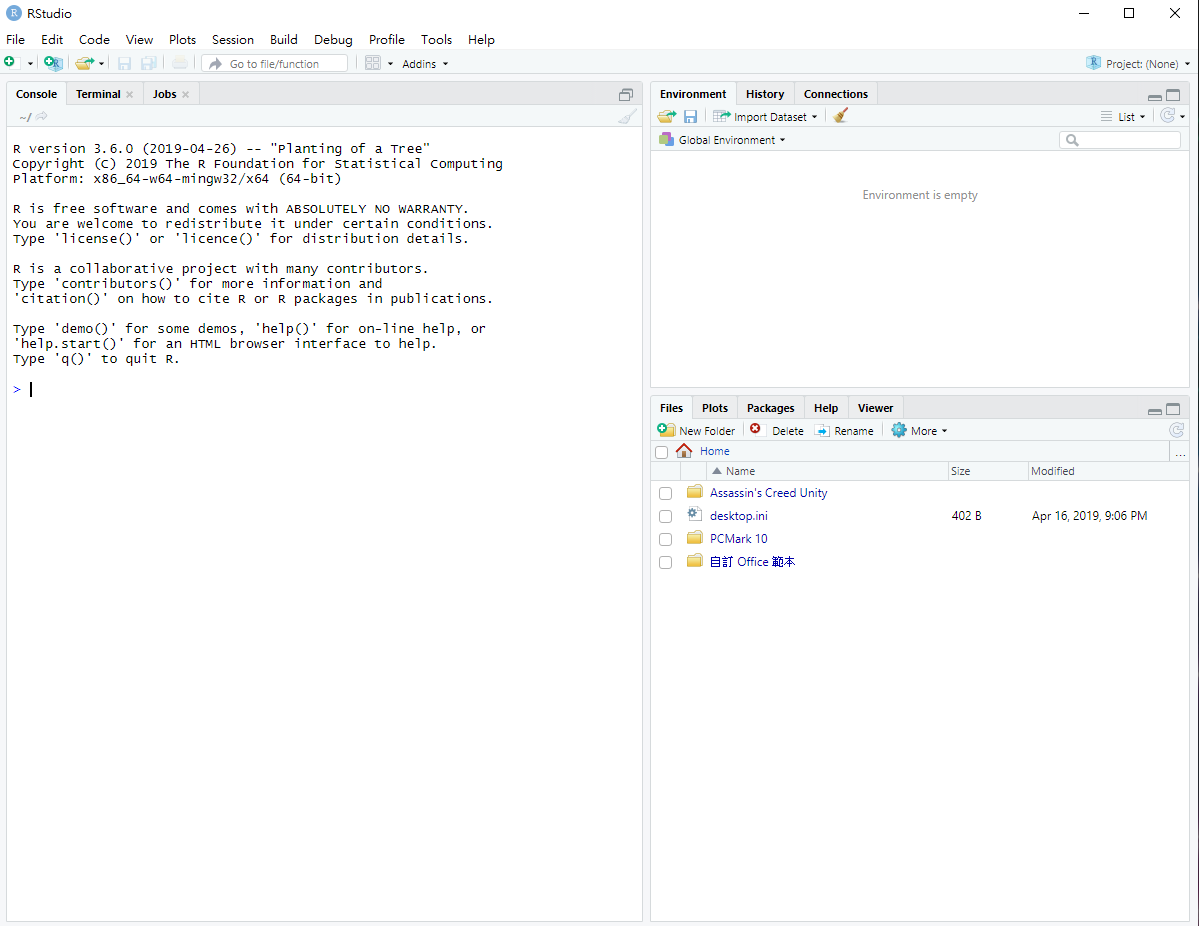Open the Profile menu

(x=387, y=40)
